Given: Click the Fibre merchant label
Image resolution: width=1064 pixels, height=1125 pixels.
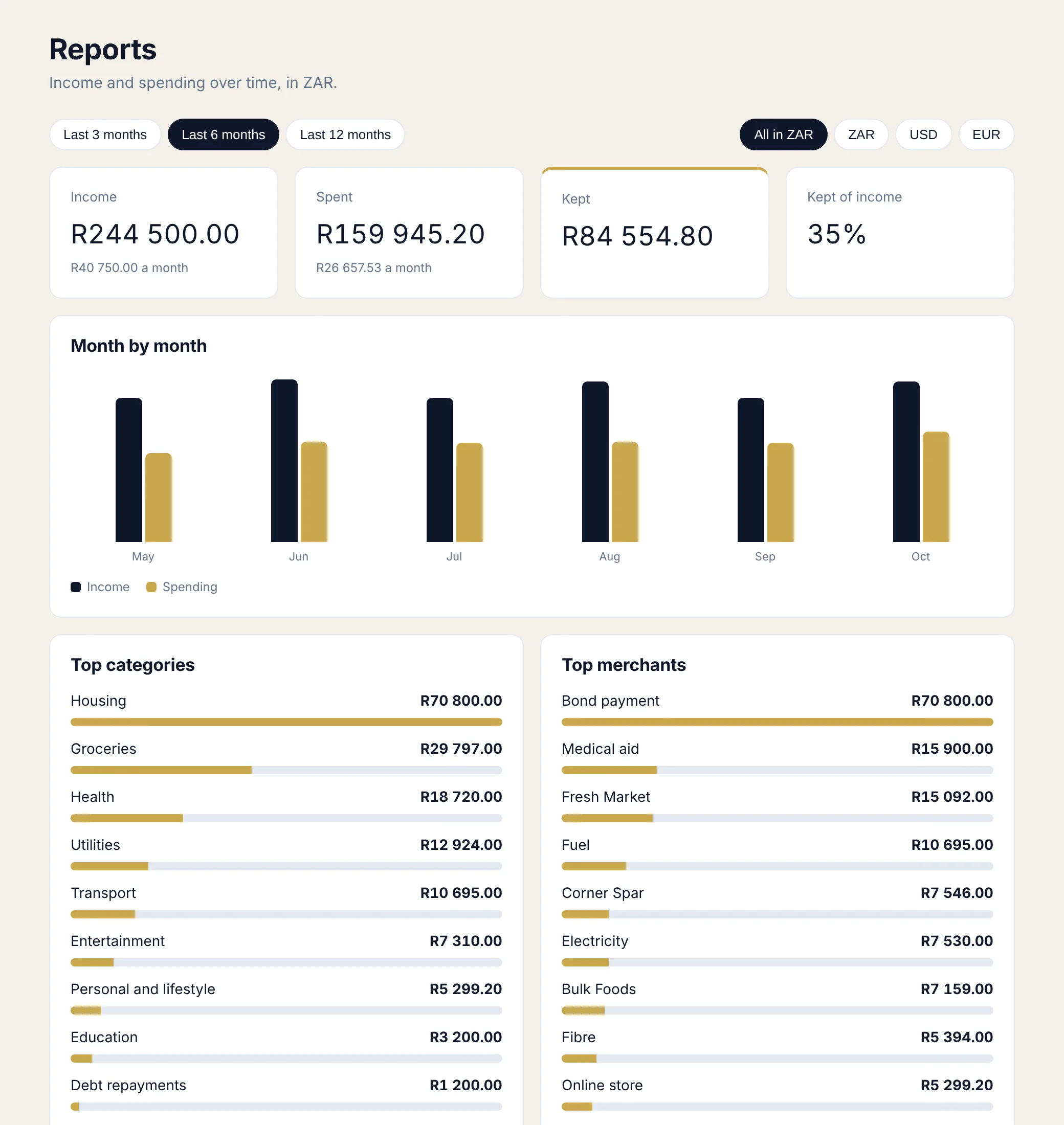Looking at the screenshot, I should tap(578, 1037).
